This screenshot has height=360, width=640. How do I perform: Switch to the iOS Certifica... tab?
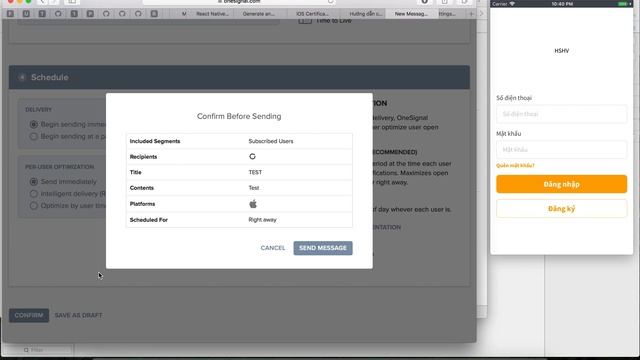312,13
